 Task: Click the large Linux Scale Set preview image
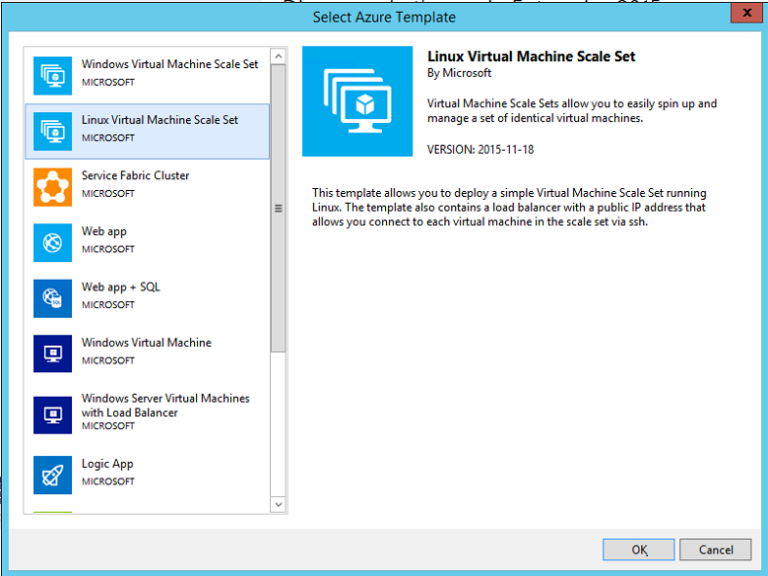pyautogui.click(x=357, y=101)
